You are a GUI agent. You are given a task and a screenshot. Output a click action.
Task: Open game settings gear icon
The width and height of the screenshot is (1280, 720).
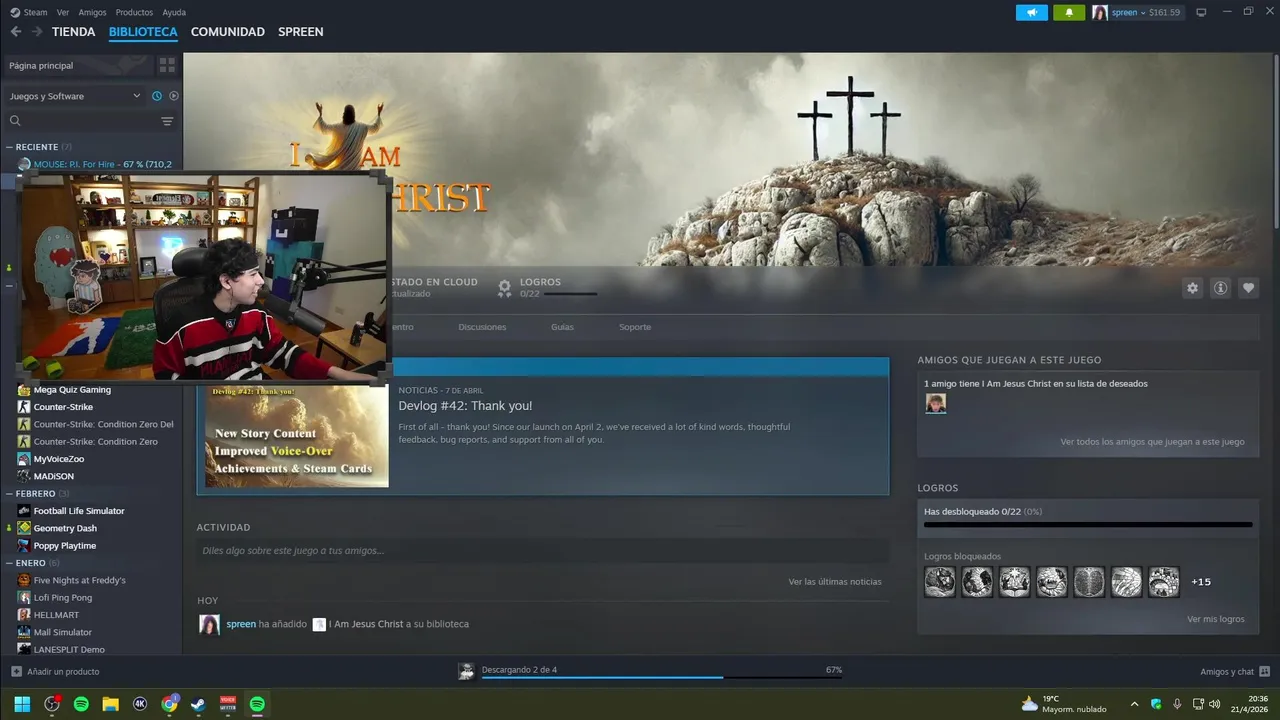1192,288
